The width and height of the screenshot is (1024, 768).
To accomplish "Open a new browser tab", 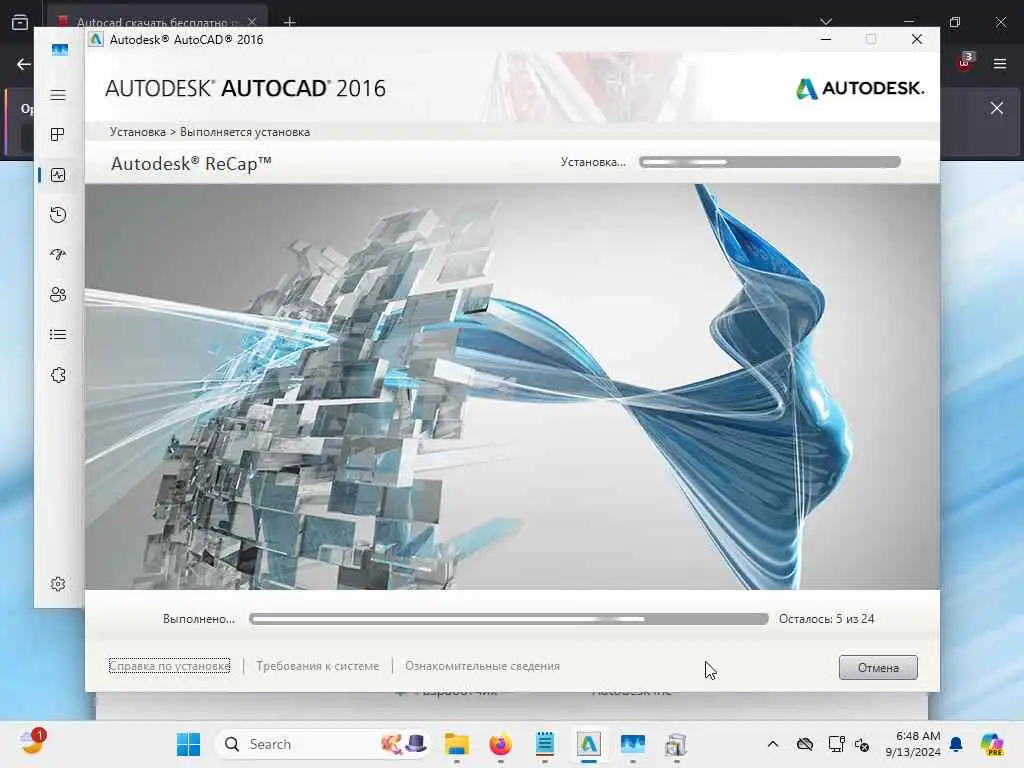I will pyautogui.click(x=290, y=22).
